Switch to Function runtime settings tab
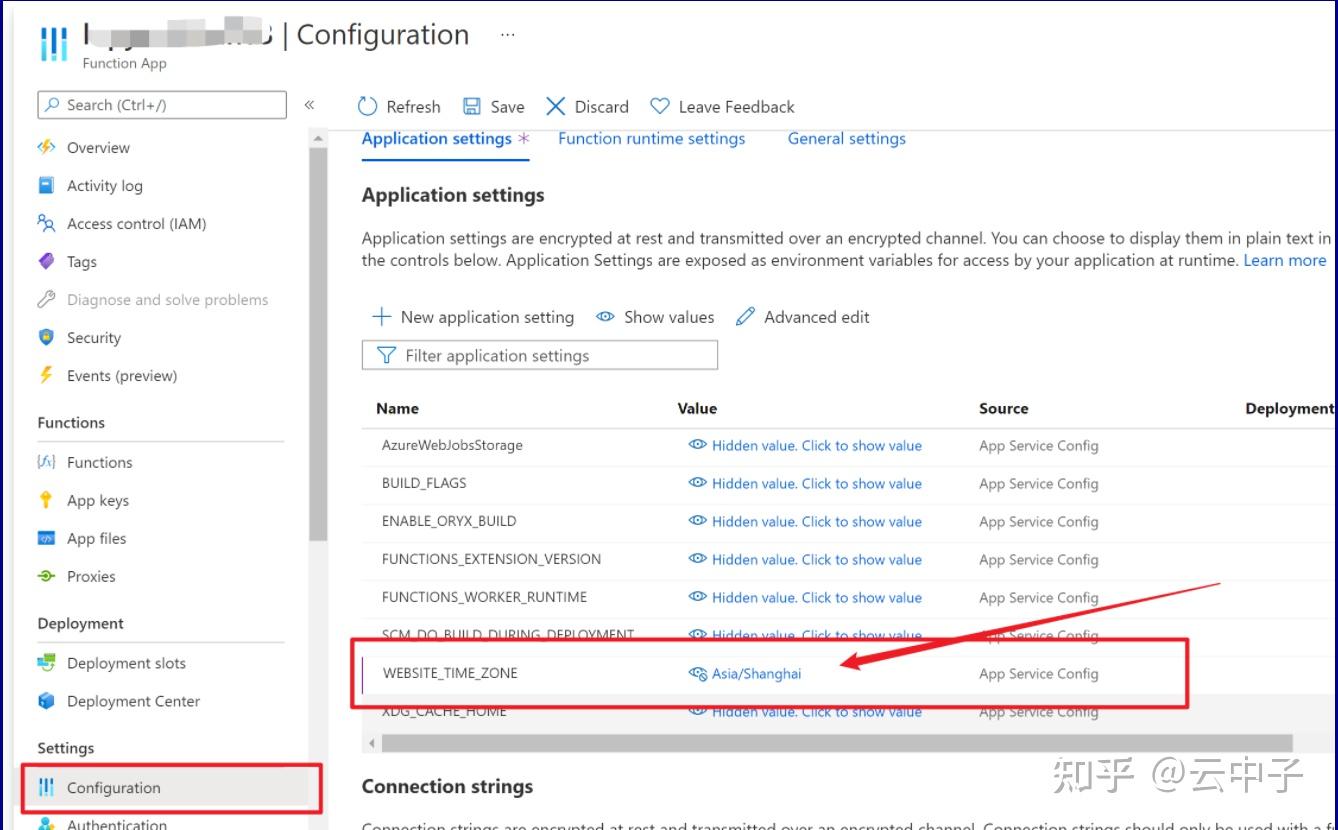Viewport: 1338px width, 830px height. 651,139
